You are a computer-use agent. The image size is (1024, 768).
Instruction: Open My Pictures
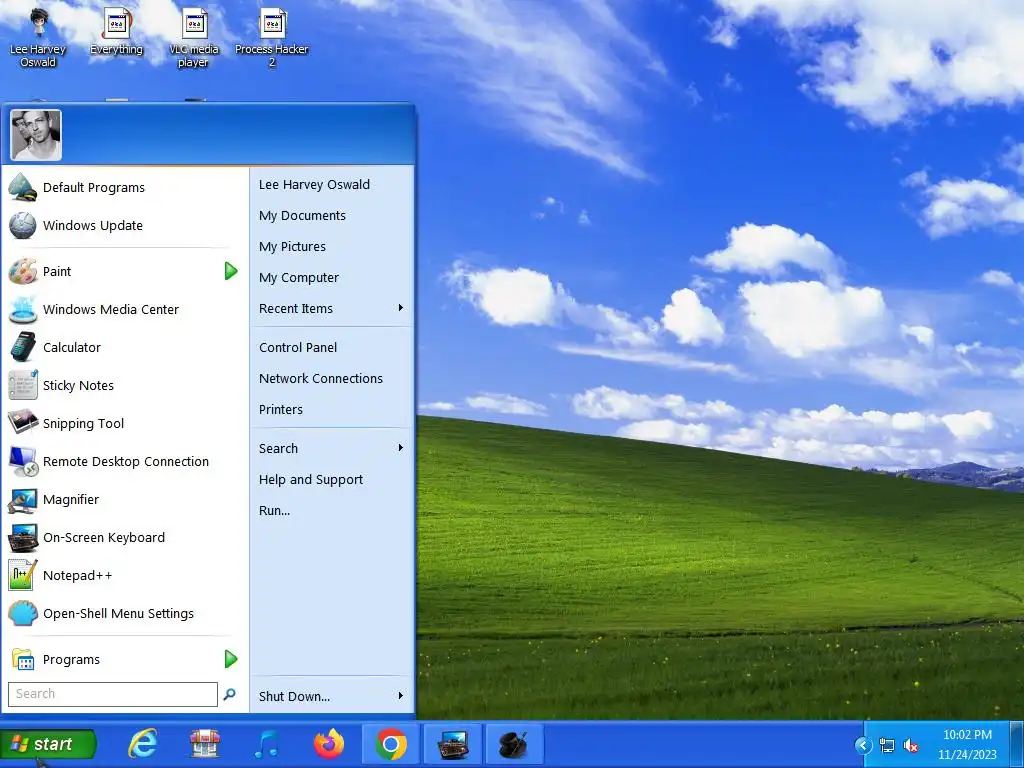click(332, 246)
